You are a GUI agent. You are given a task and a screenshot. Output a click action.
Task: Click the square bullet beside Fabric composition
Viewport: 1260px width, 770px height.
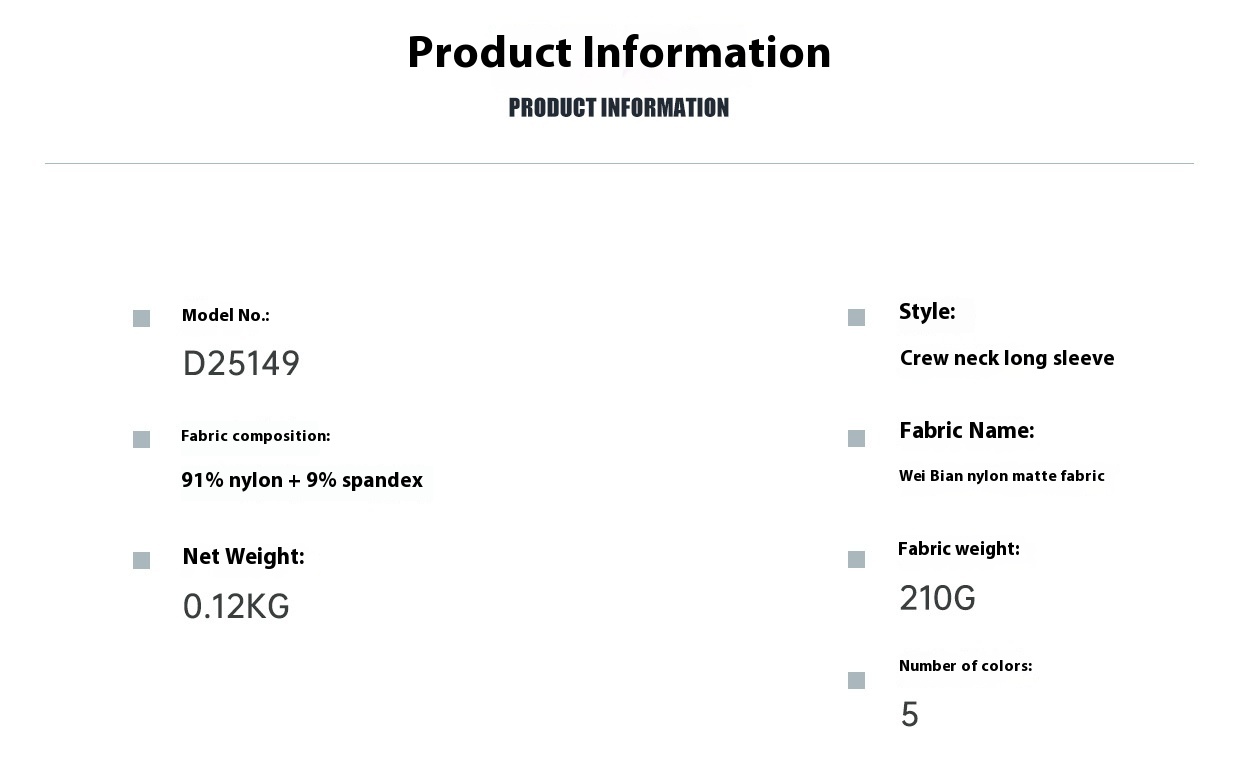[x=141, y=440]
